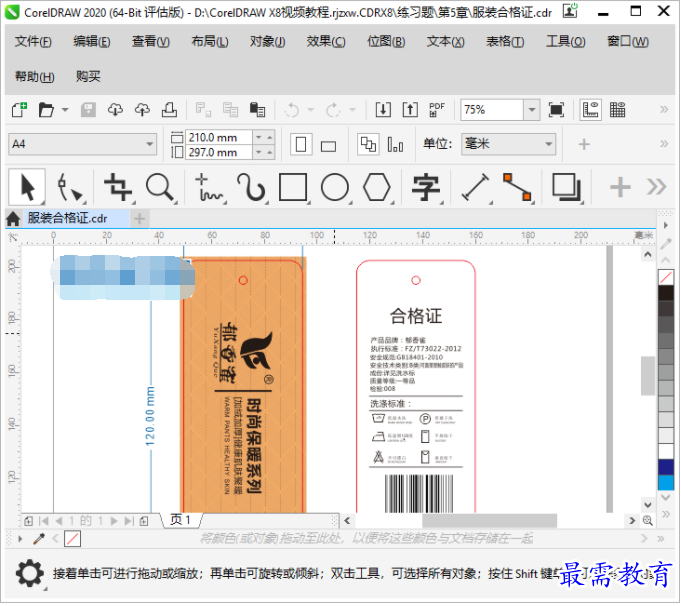Select the Ellipse tool
681x606 pixels.
pyautogui.click(x=334, y=188)
